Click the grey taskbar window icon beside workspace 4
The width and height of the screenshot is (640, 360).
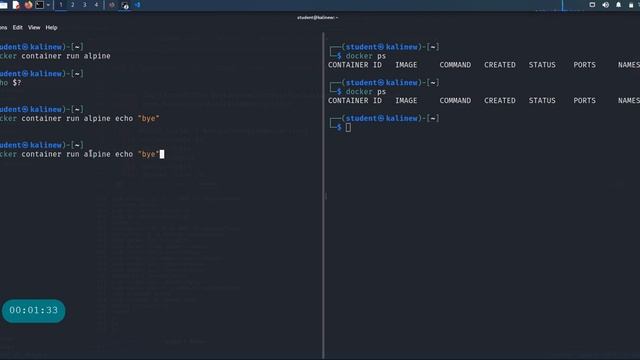pyautogui.click(x=111, y=5)
